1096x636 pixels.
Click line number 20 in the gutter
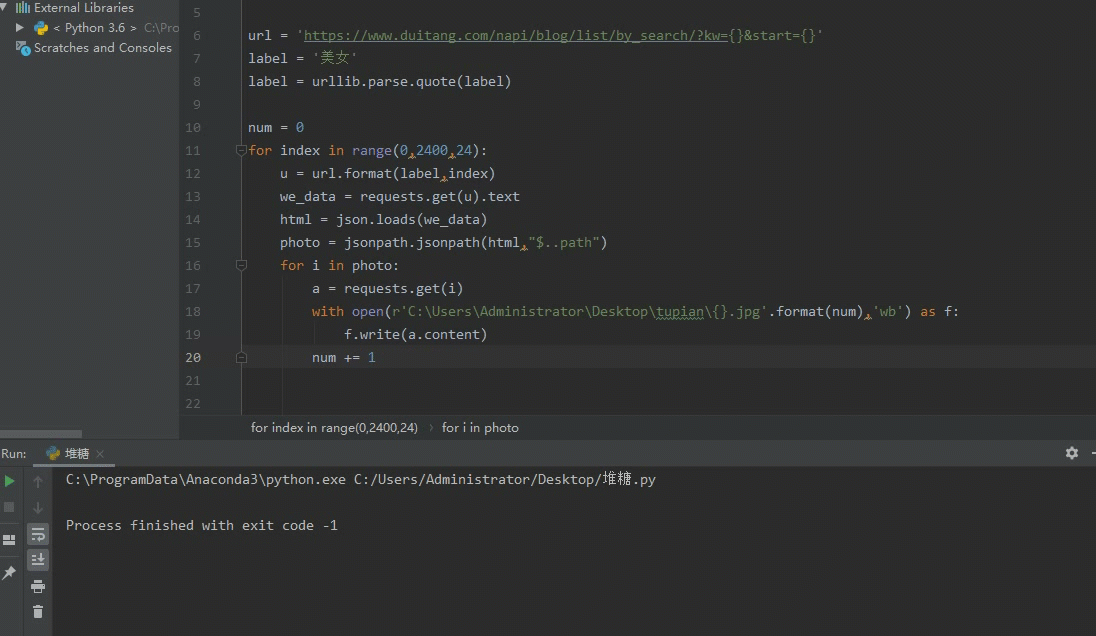point(193,357)
